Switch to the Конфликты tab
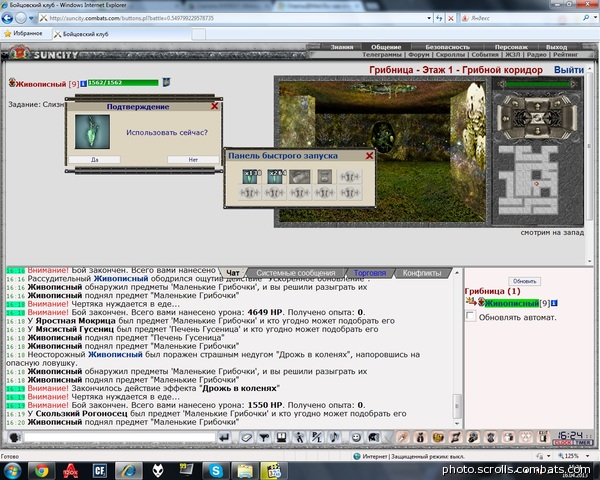 point(422,273)
